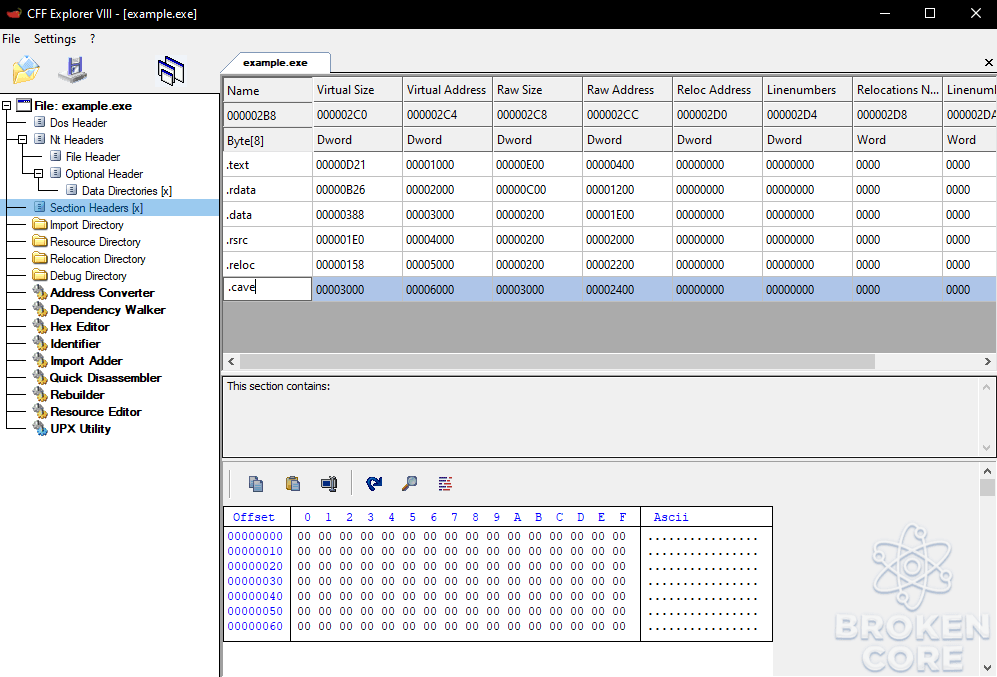Select the example.exe tab

[275, 62]
